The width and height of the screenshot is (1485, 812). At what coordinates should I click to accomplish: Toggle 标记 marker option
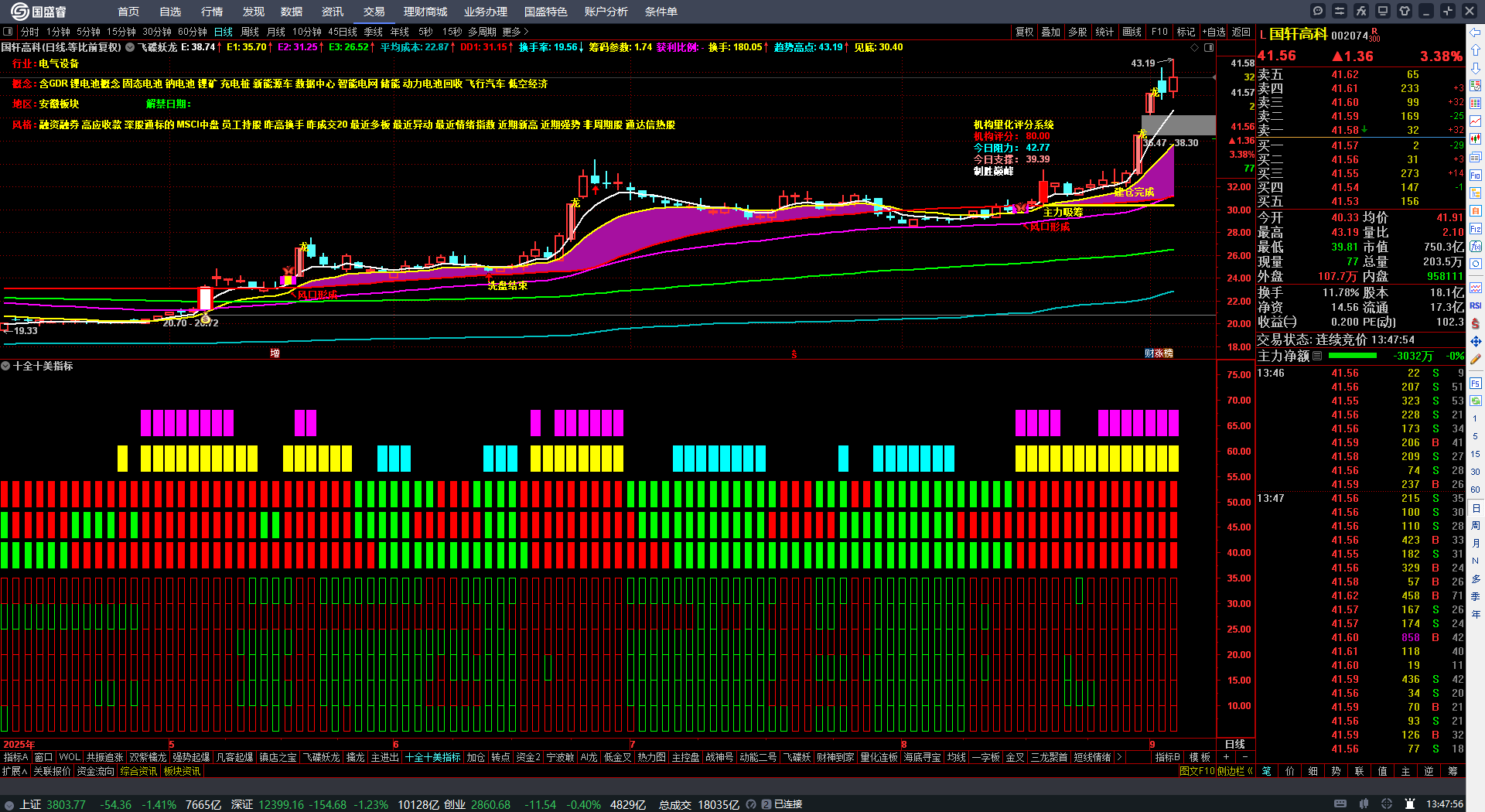point(1186,32)
